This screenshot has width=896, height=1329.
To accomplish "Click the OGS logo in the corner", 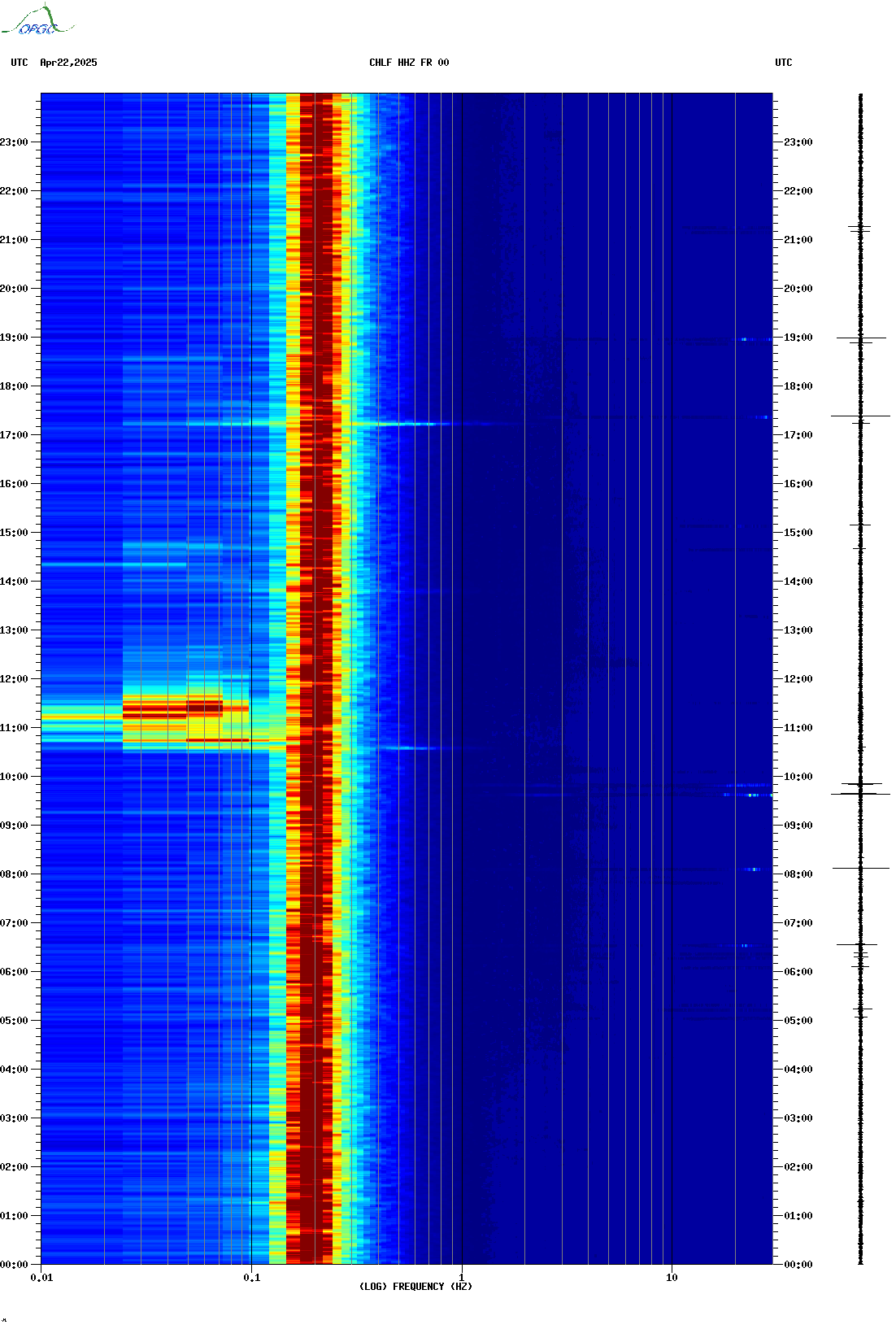I will click(x=37, y=20).
